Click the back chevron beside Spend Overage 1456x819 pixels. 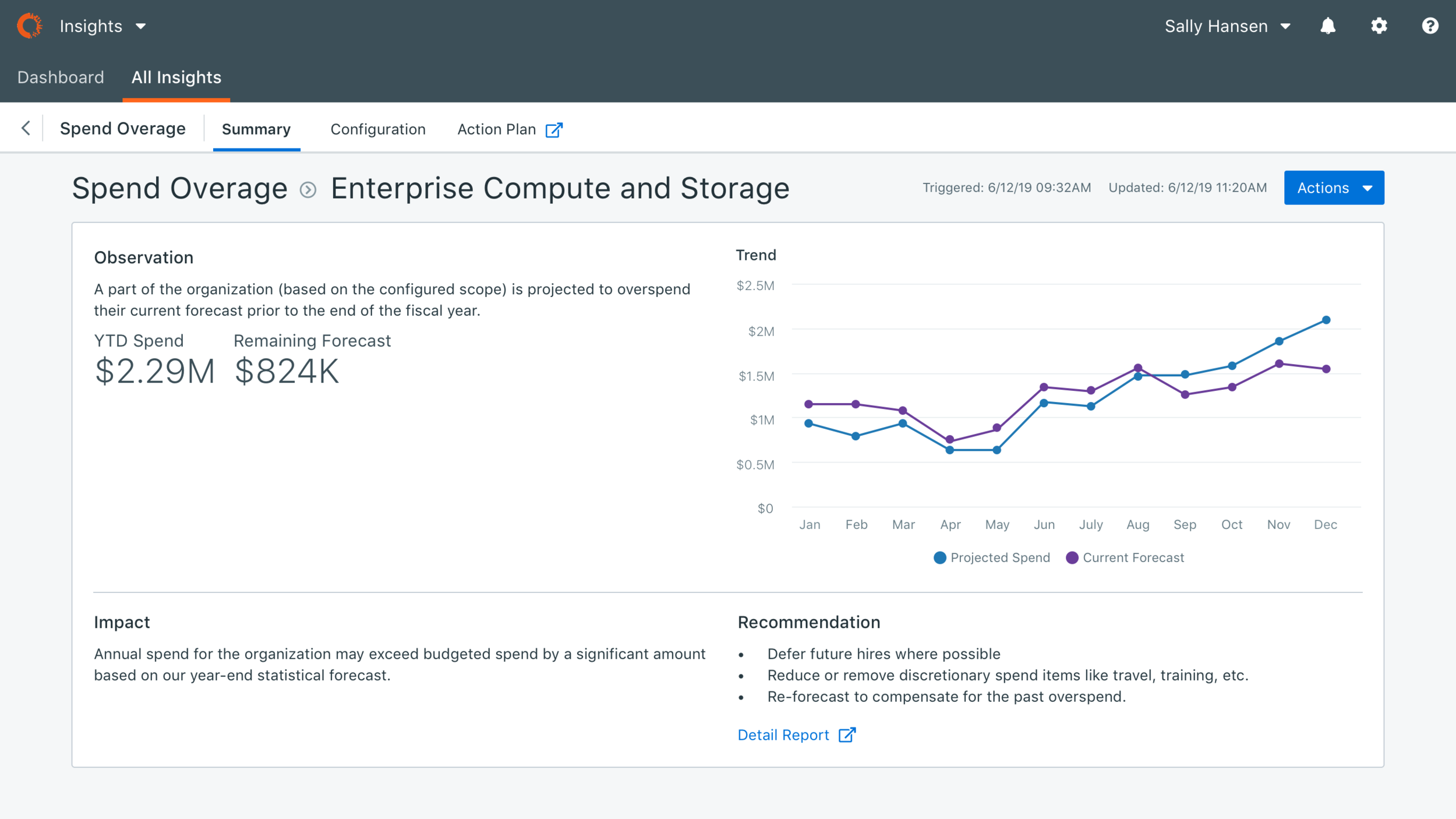click(x=26, y=128)
